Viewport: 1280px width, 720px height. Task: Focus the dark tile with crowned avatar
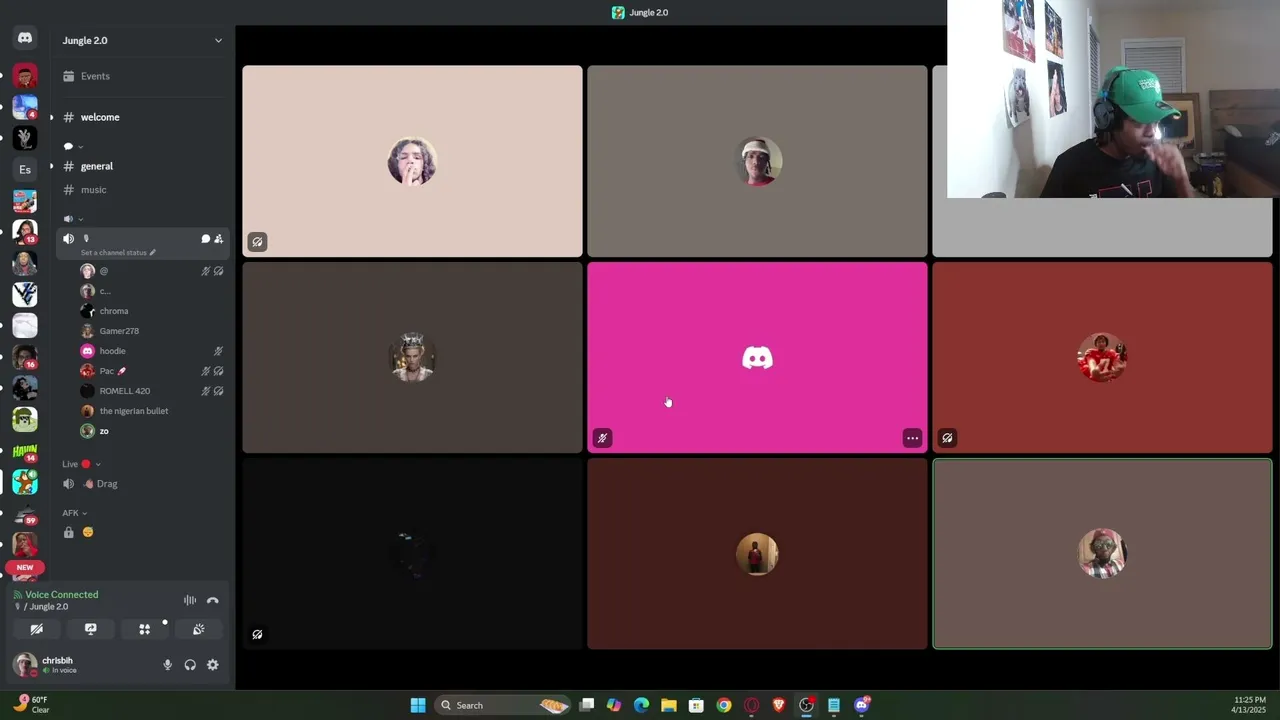(412, 357)
